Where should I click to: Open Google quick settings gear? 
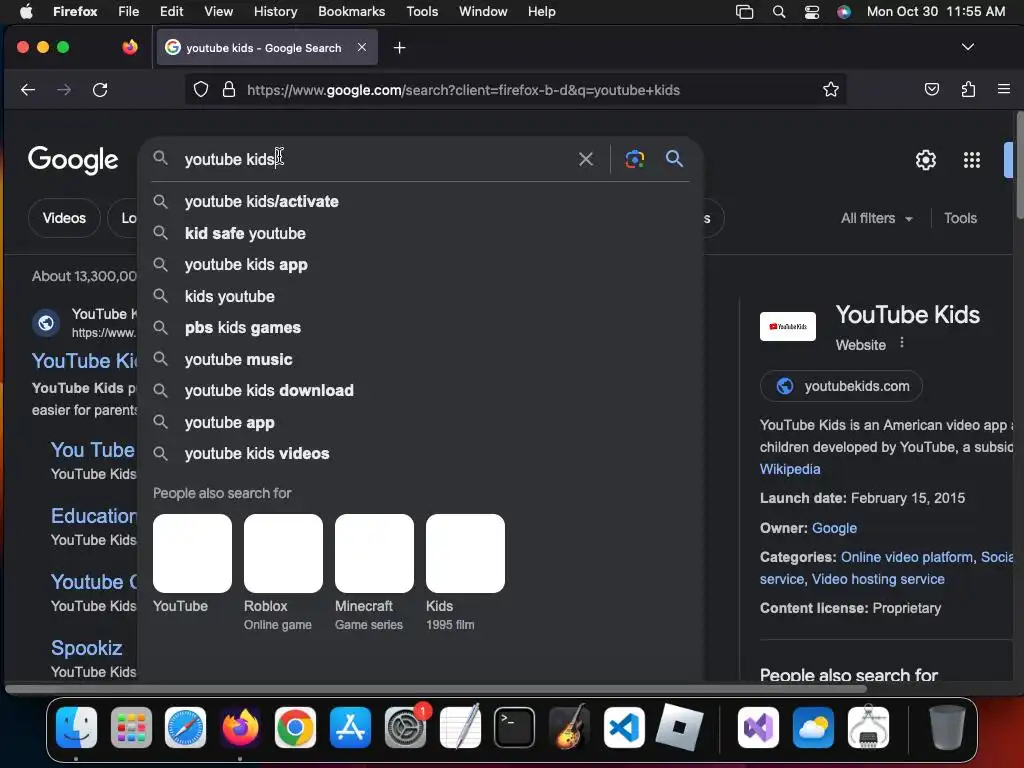(925, 160)
